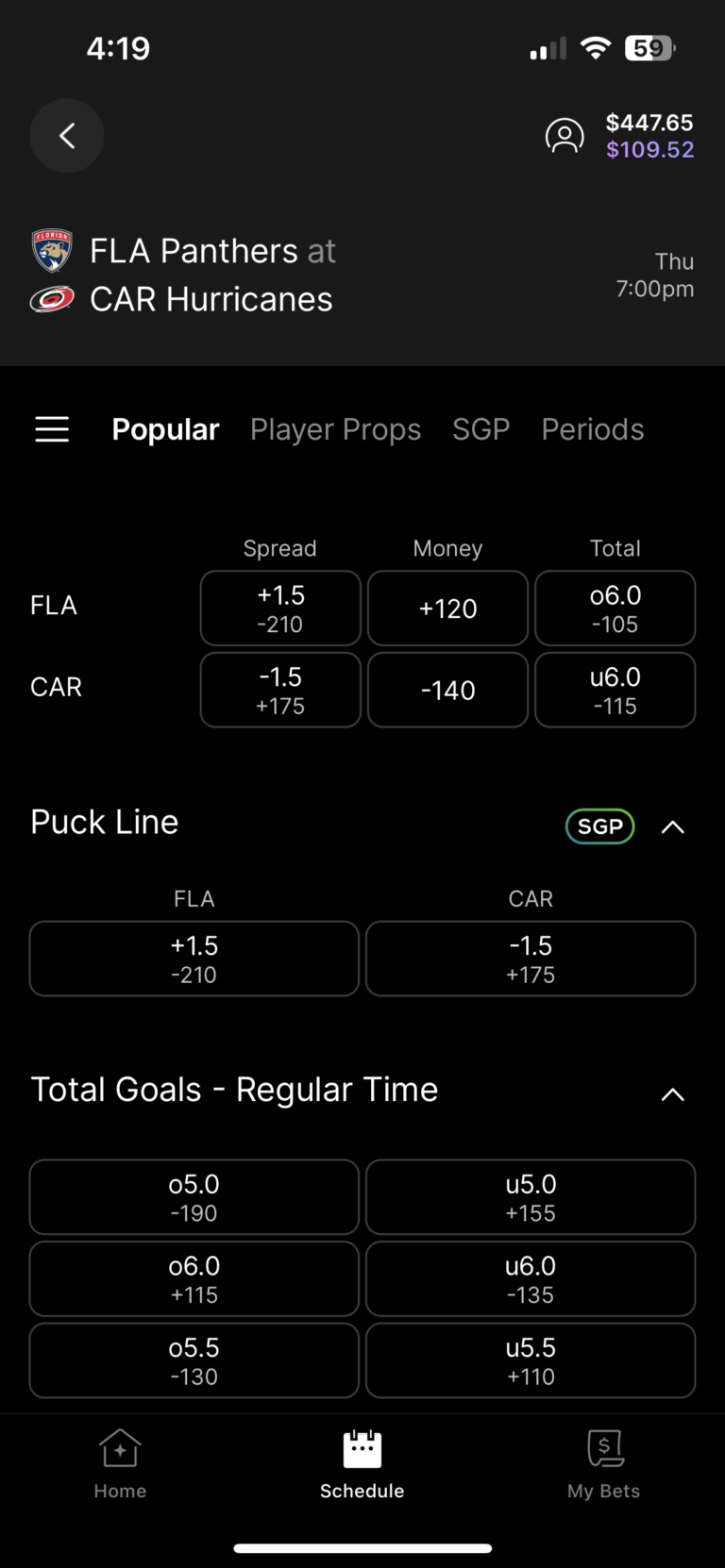
Task: Toggle the SGP badge on Puck Line
Action: click(599, 826)
